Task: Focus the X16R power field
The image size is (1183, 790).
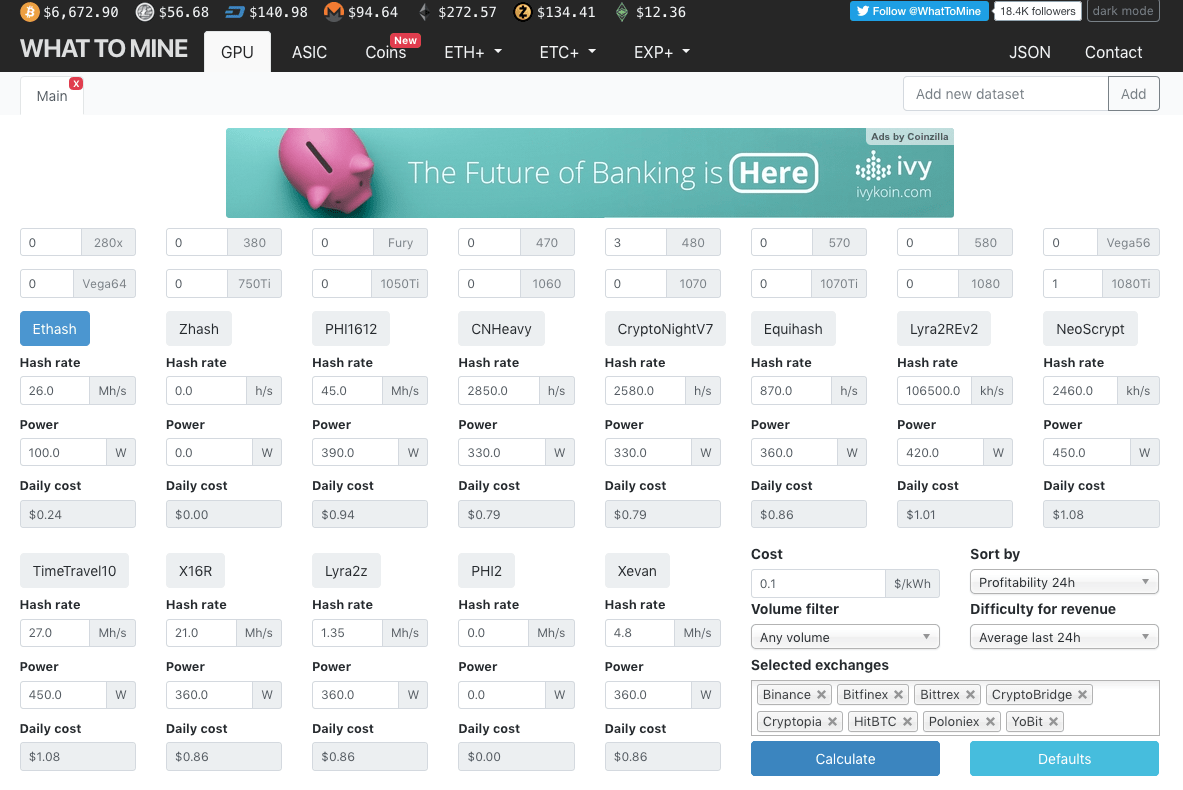Action: click(x=209, y=695)
